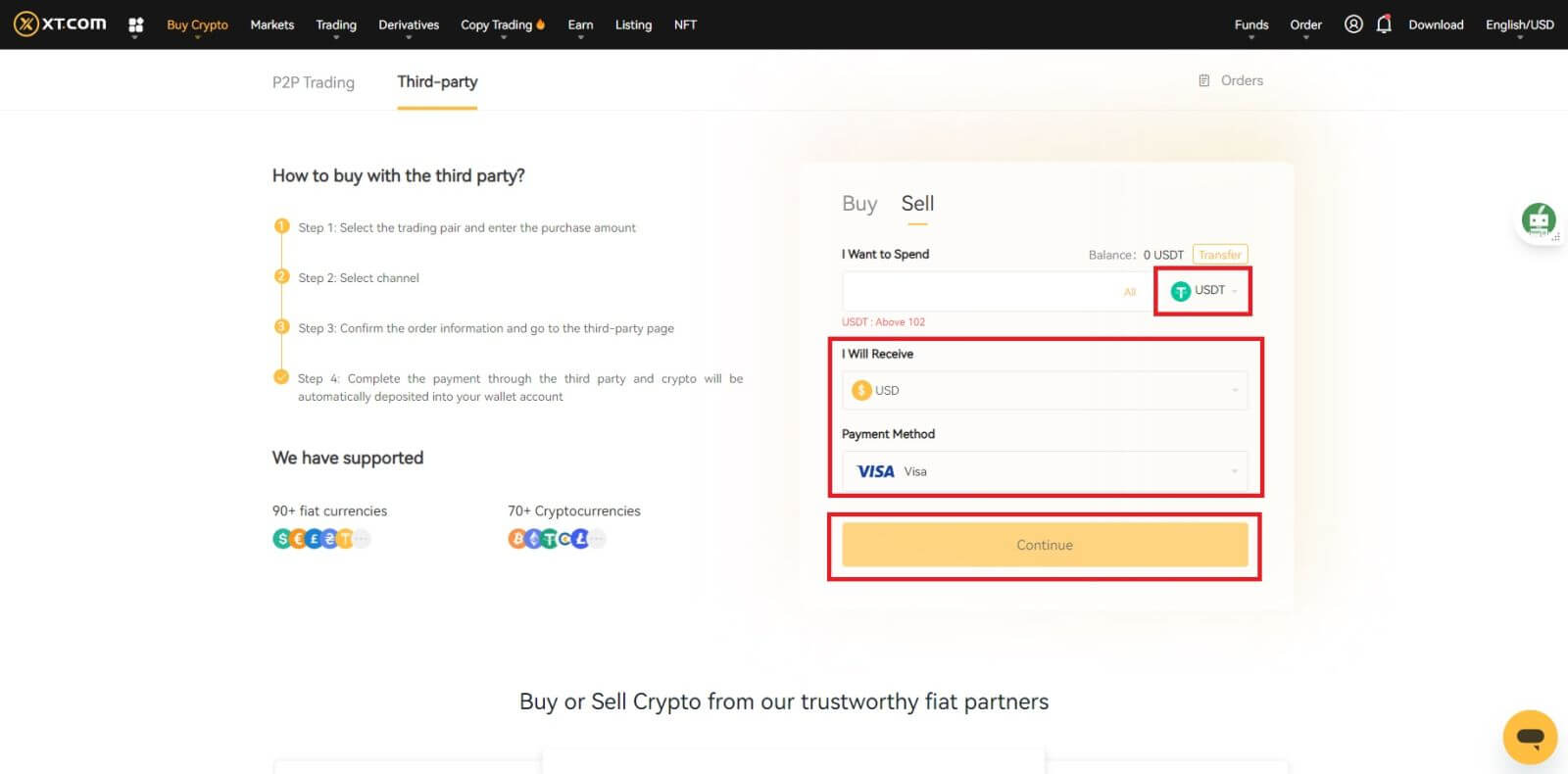Click the Transfer button
The width and height of the screenshot is (1568, 774).
click(x=1220, y=255)
